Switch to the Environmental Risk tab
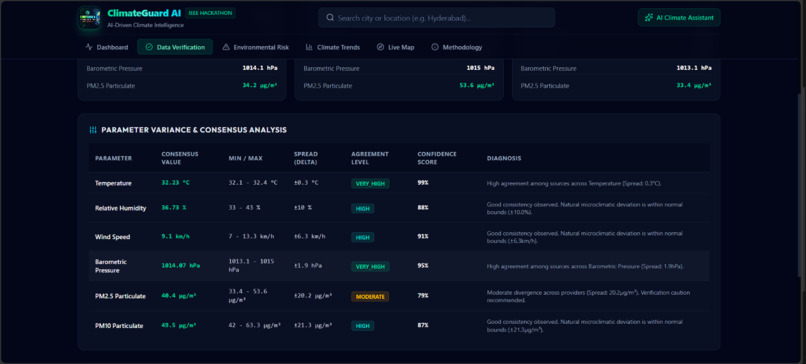Viewport: 806px width, 364px height. click(255, 47)
